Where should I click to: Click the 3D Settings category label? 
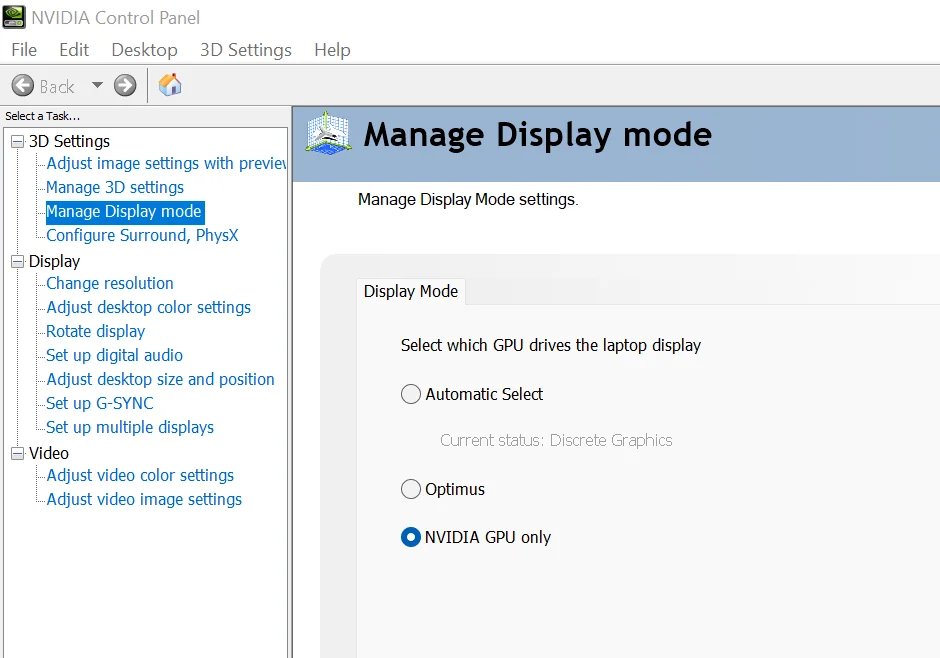click(x=70, y=141)
